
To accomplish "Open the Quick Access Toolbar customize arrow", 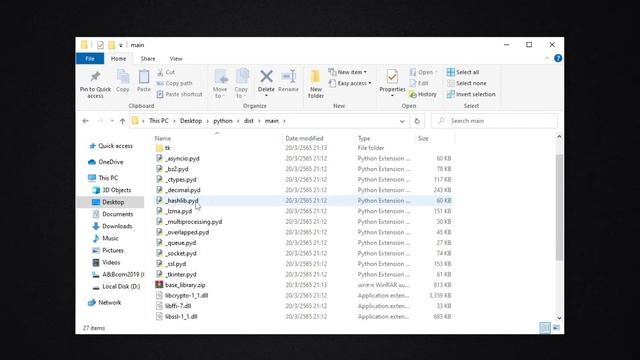I will click(121, 45).
